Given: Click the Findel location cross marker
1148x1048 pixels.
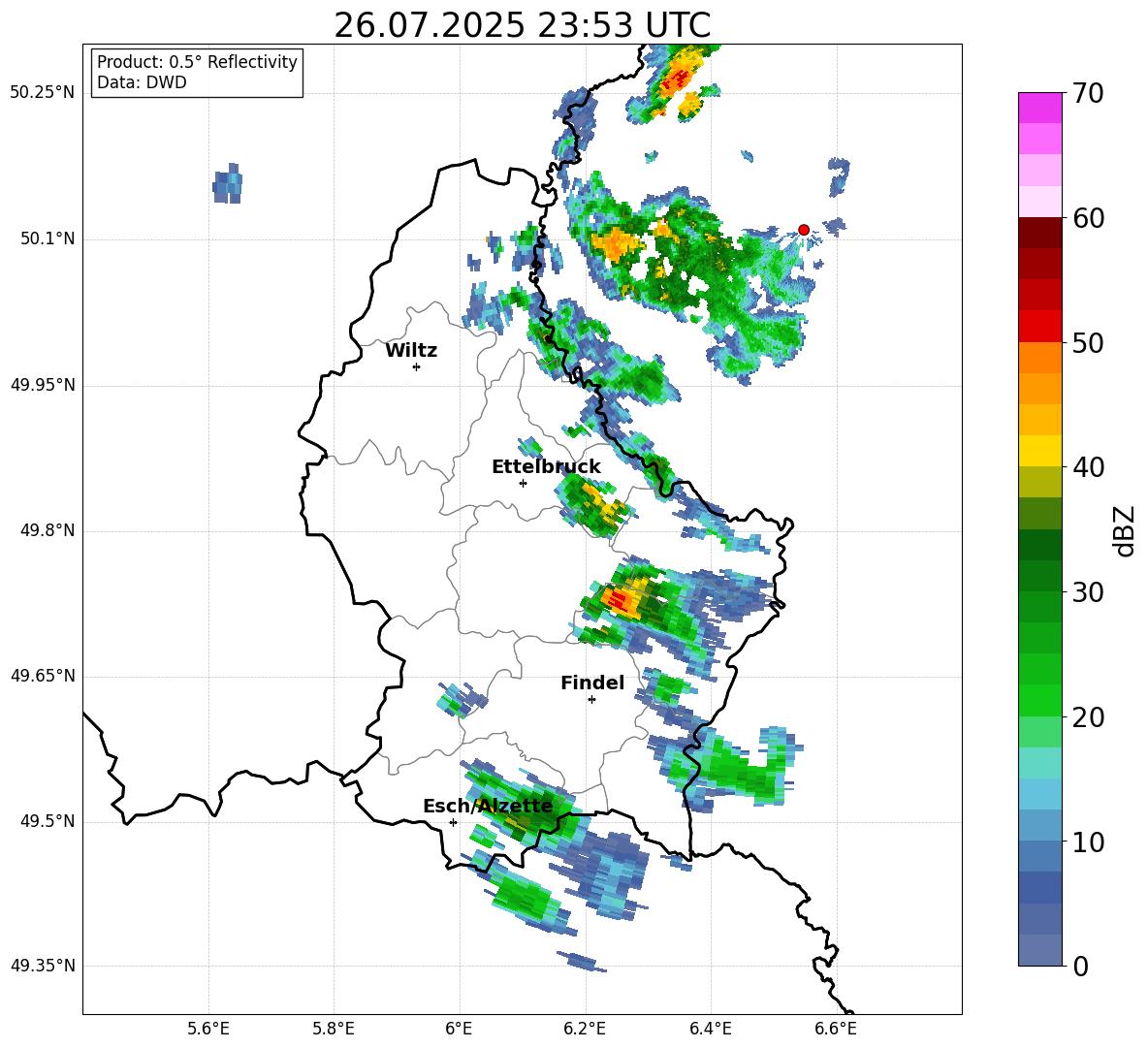Looking at the screenshot, I should [x=591, y=700].
